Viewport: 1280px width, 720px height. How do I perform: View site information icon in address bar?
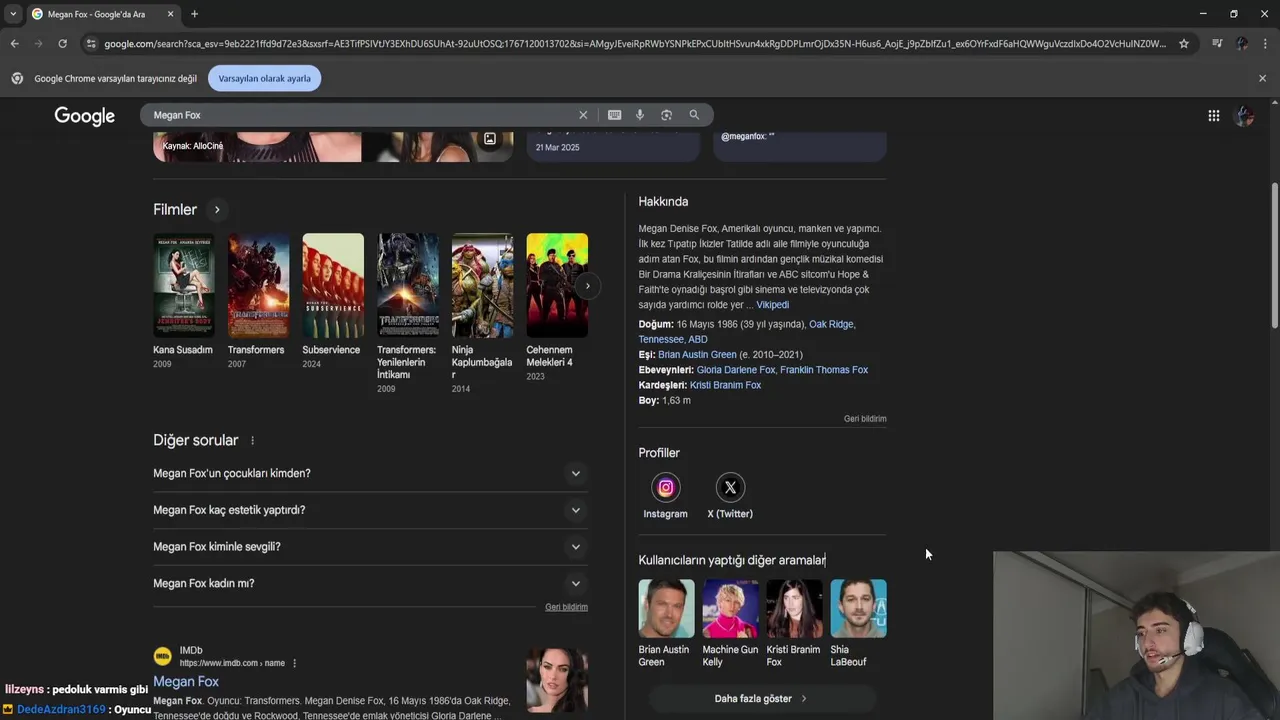click(x=91, y=44)
